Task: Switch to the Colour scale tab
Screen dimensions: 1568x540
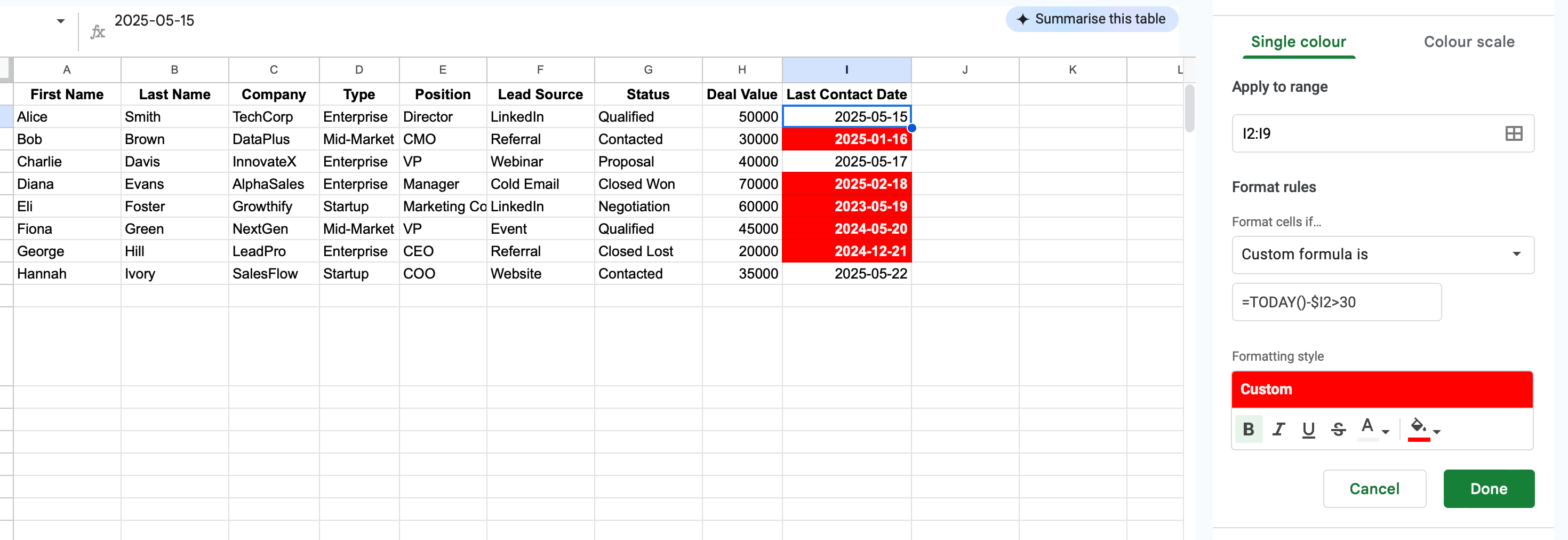Action: tap(1468, 42)
